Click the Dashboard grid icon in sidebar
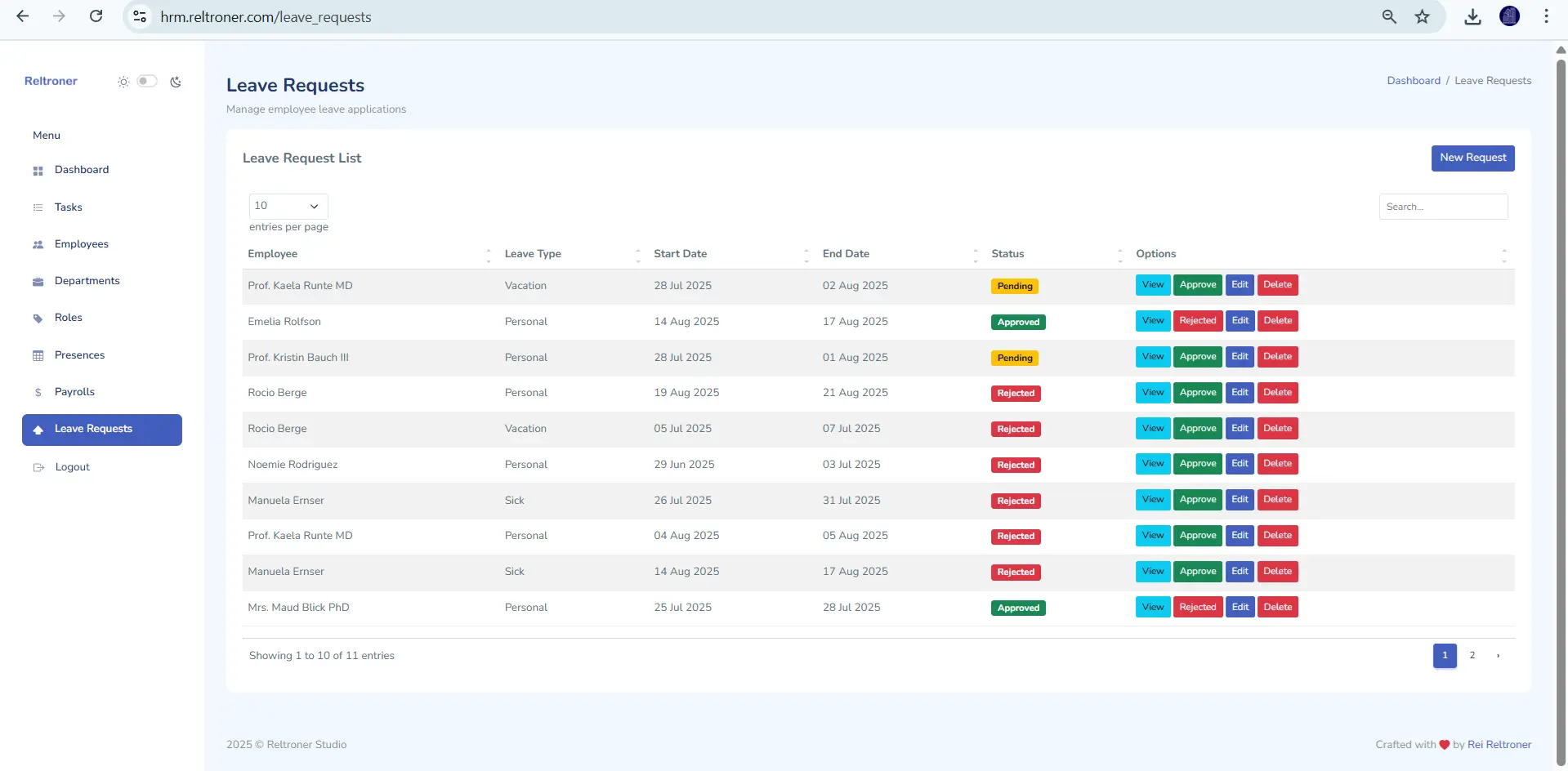This screenshot has width=1568, height=771. coord(38,171)
